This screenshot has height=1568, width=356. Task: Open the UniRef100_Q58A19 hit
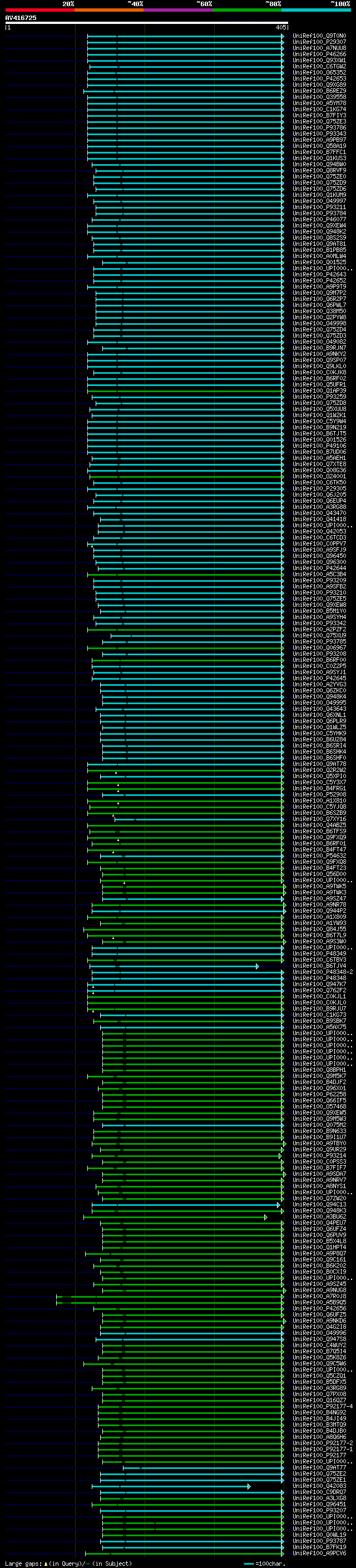[319, 146]
